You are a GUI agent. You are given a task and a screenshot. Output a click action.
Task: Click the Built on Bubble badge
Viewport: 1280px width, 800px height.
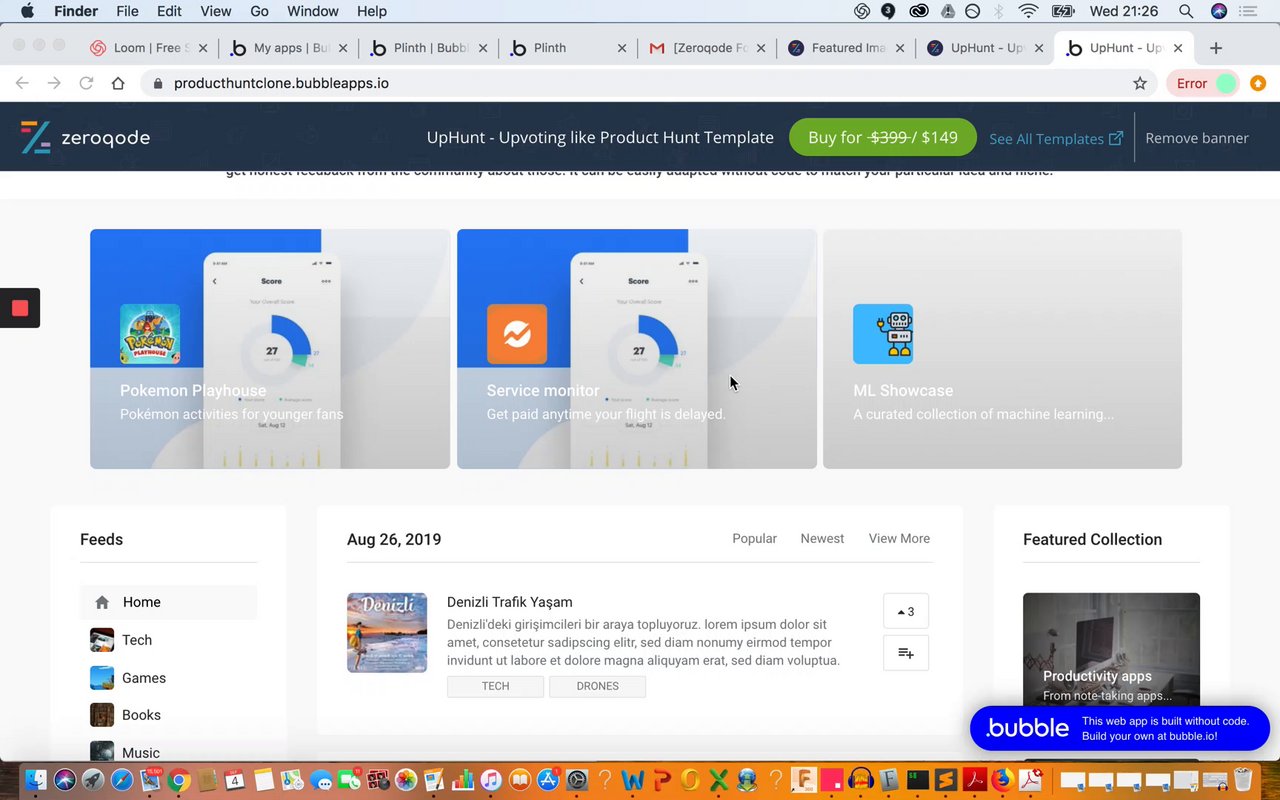[x=1120, y=728]
